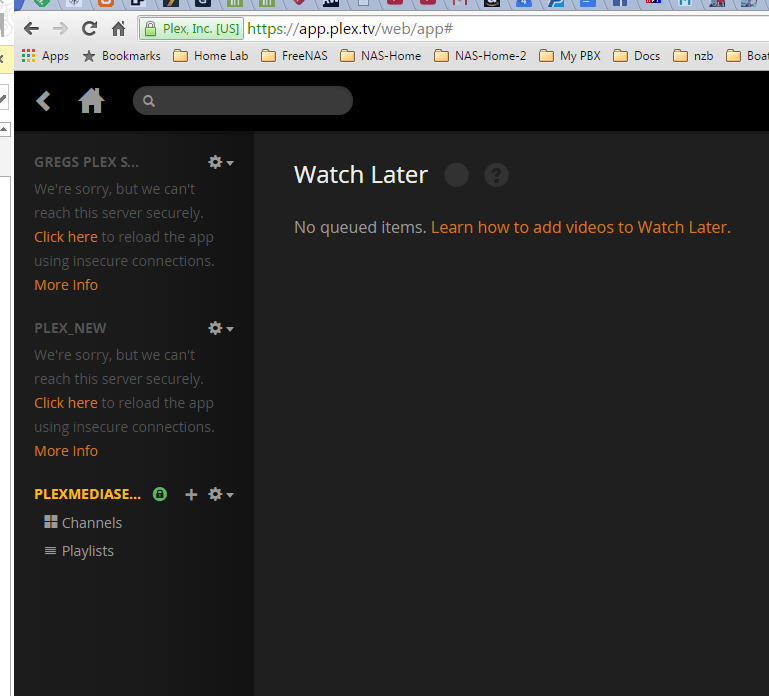The width and height of the screenshot is (769, 696).
Task: Open the FreeNAS bookmarks folder
Action: click(x=294, y=56)
